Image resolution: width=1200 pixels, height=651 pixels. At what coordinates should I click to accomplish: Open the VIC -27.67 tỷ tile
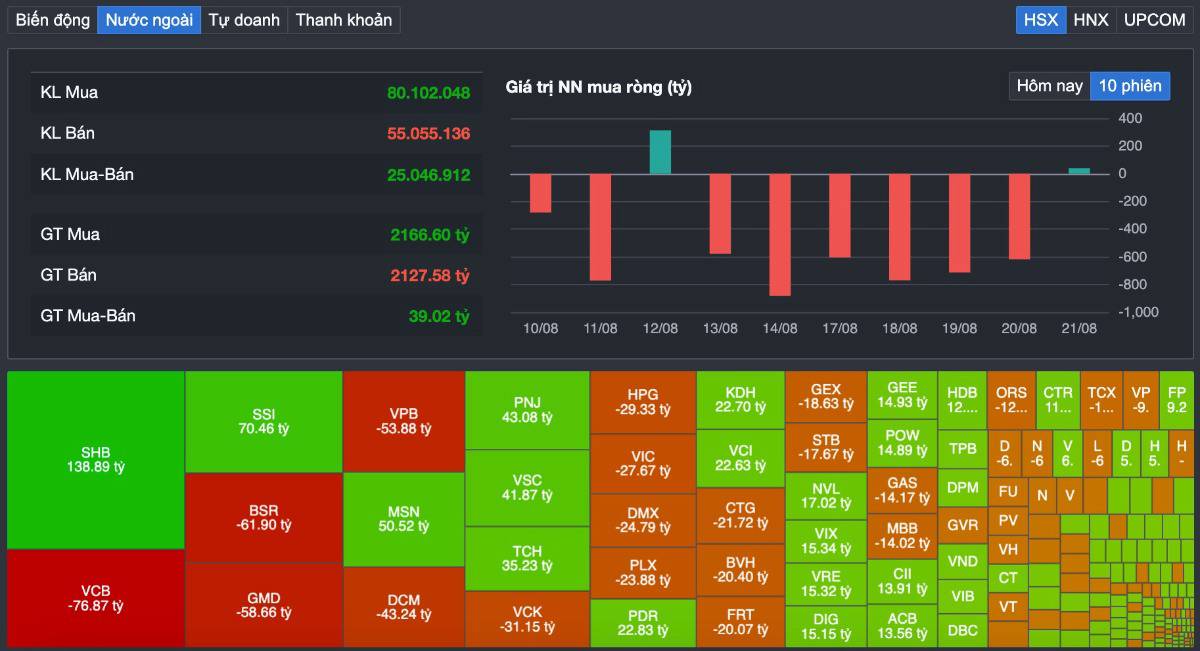click(643, 463)
